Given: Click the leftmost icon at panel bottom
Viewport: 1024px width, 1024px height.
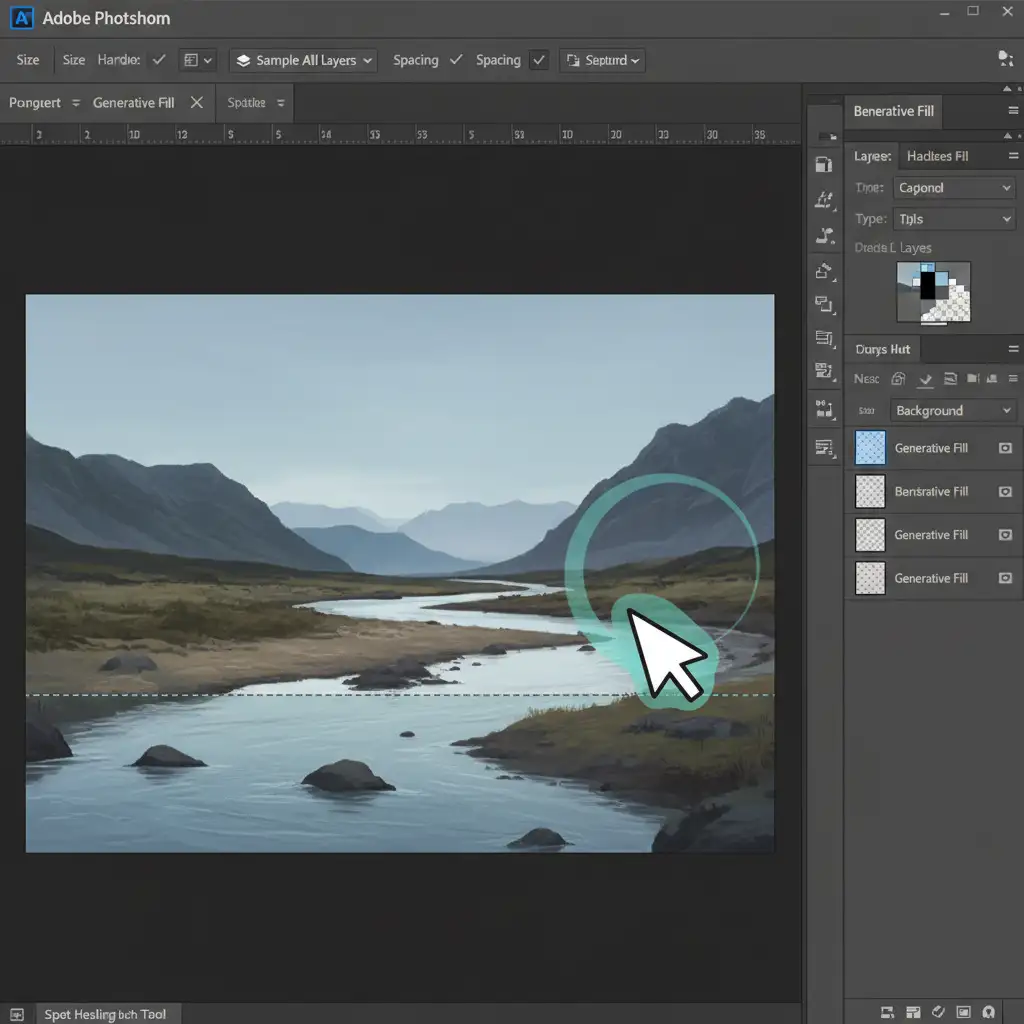Looking at the screenshot, I should tap(886, 1012).
